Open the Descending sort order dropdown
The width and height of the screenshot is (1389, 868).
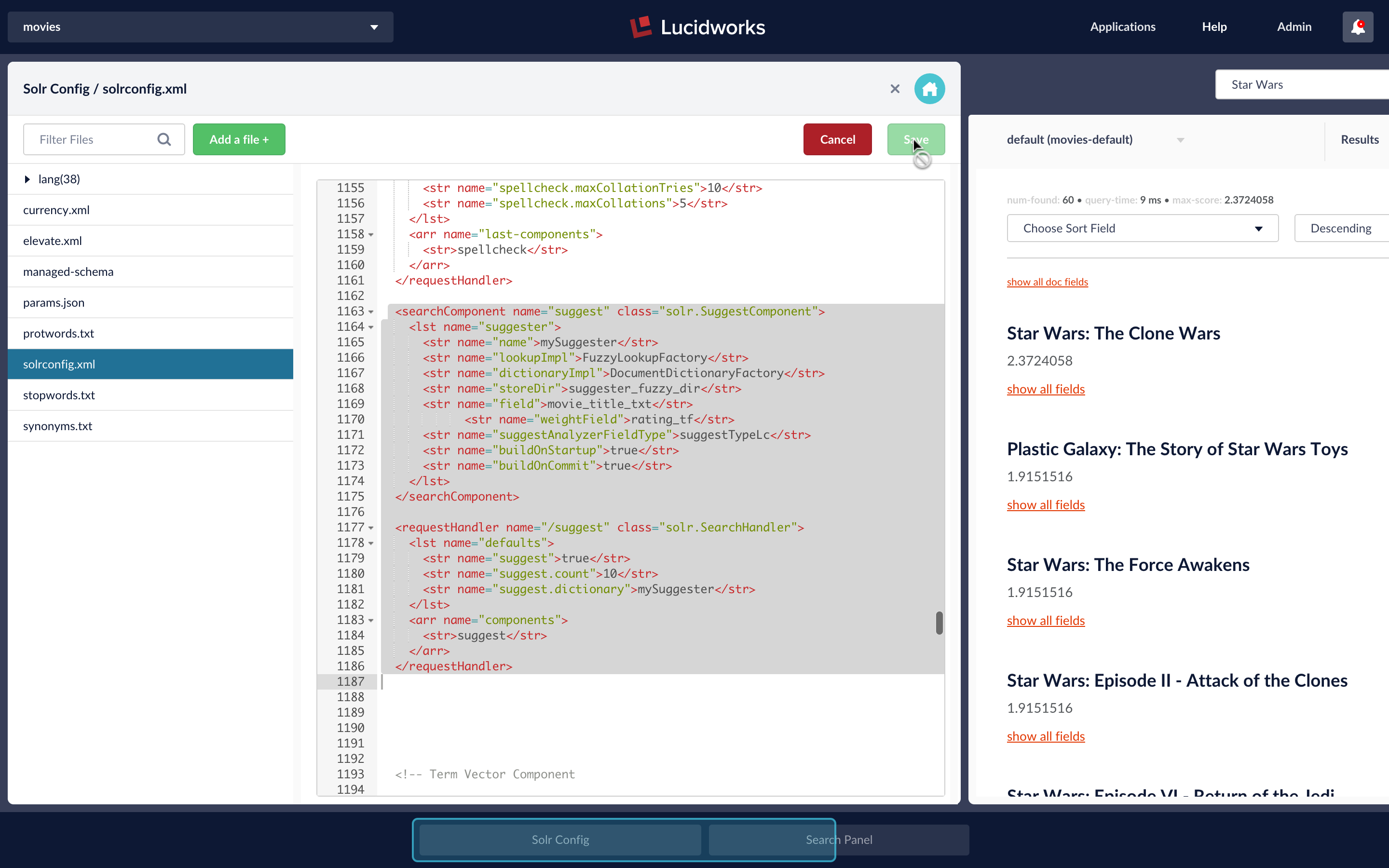[1341, 229]
